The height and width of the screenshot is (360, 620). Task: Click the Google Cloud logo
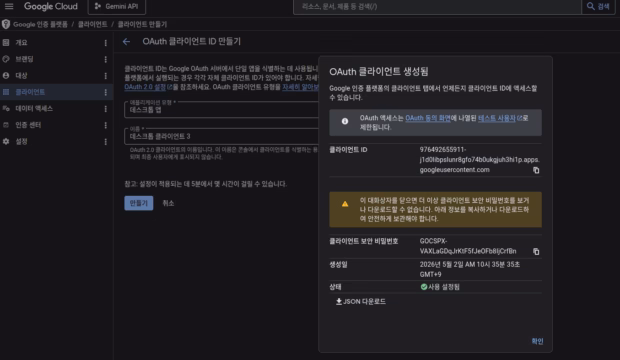click(51, 6)
